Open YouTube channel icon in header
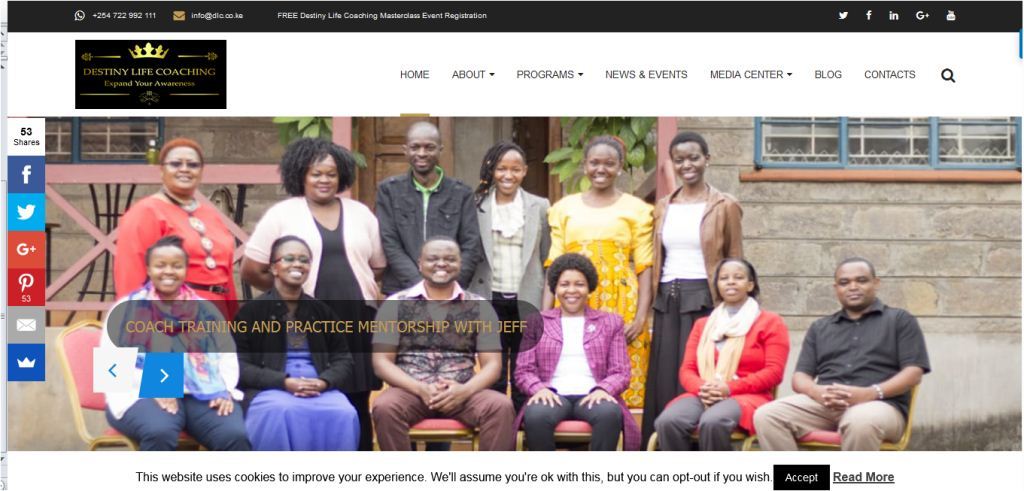Screen dimensions: 1024x491 click(x=951, y=16)
